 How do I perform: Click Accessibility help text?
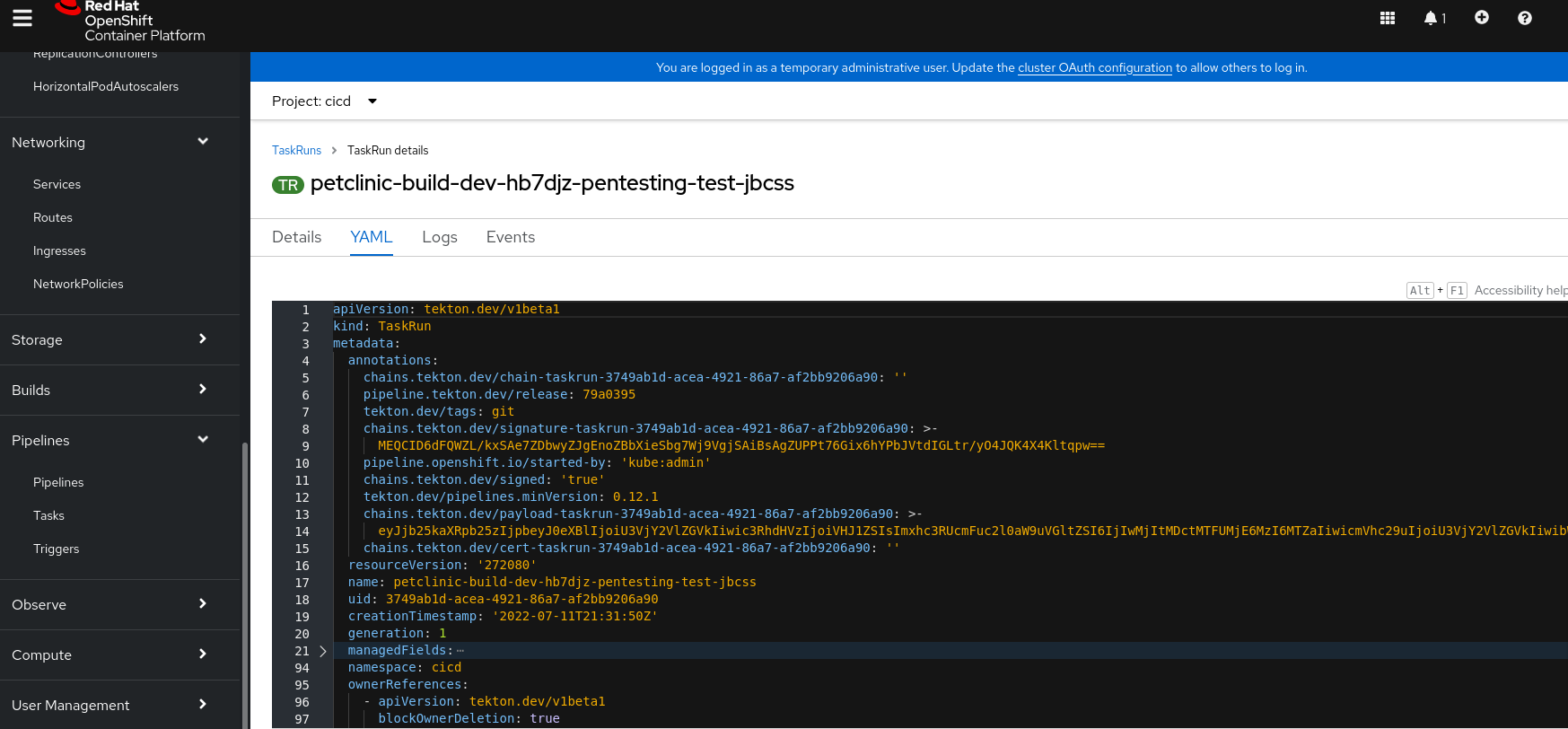point(1520,290)
